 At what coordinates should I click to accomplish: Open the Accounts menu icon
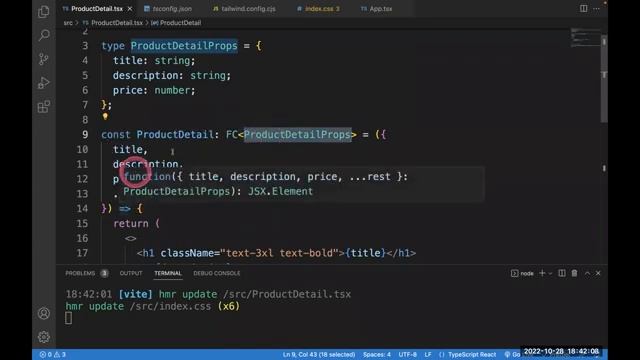point(44,313)
